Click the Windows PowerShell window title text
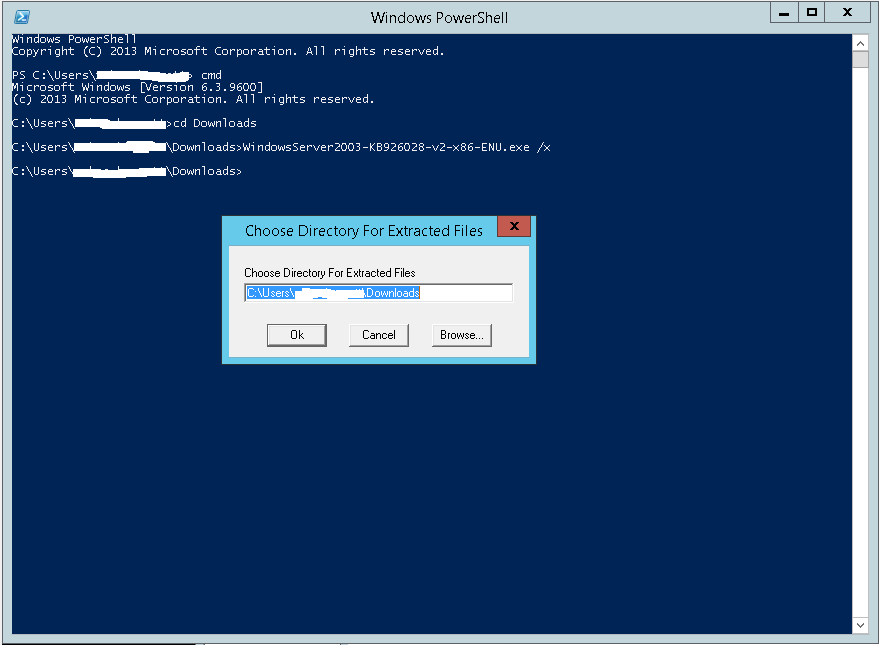 439,18
